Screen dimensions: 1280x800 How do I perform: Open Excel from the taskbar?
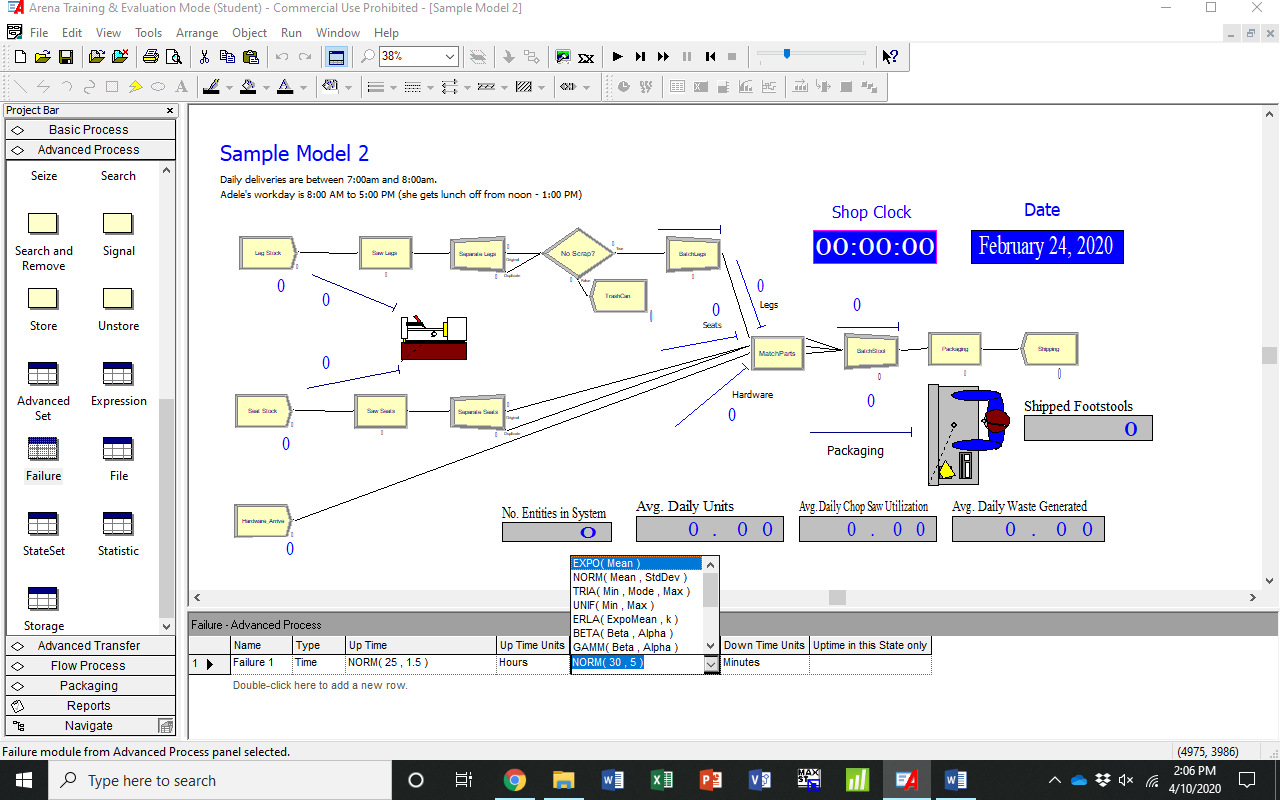click(662, 780)
